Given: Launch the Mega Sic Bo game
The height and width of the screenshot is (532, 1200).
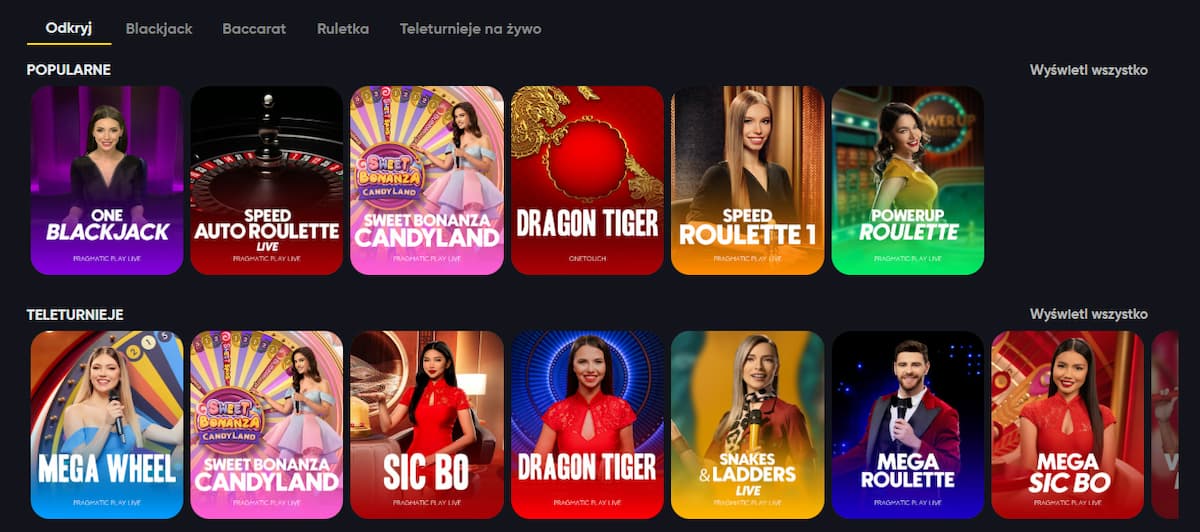Looking at the screenshot, I should pyautogui.click(x=1068, y=425).
